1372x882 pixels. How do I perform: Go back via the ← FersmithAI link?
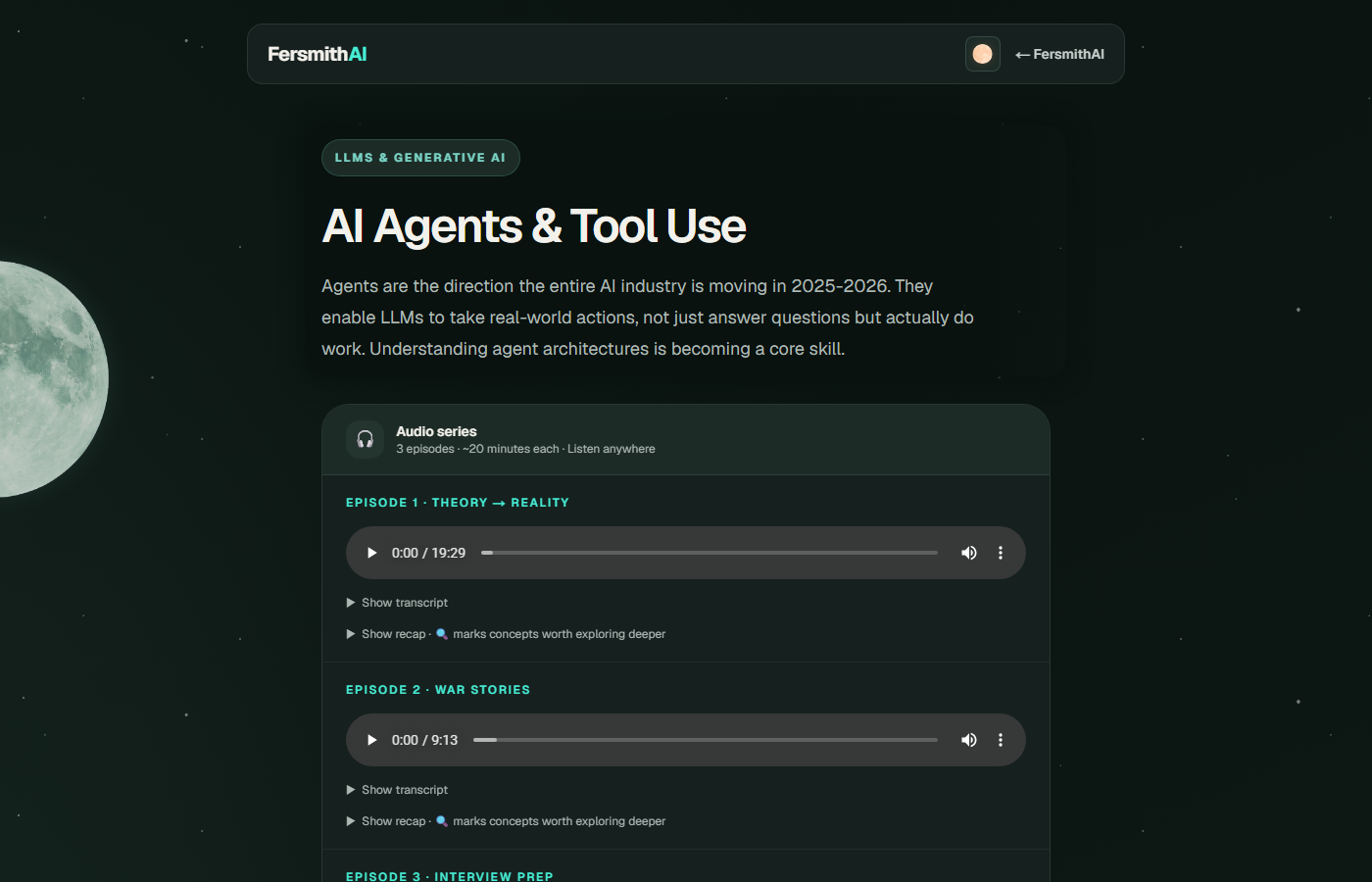[1059, 54]
